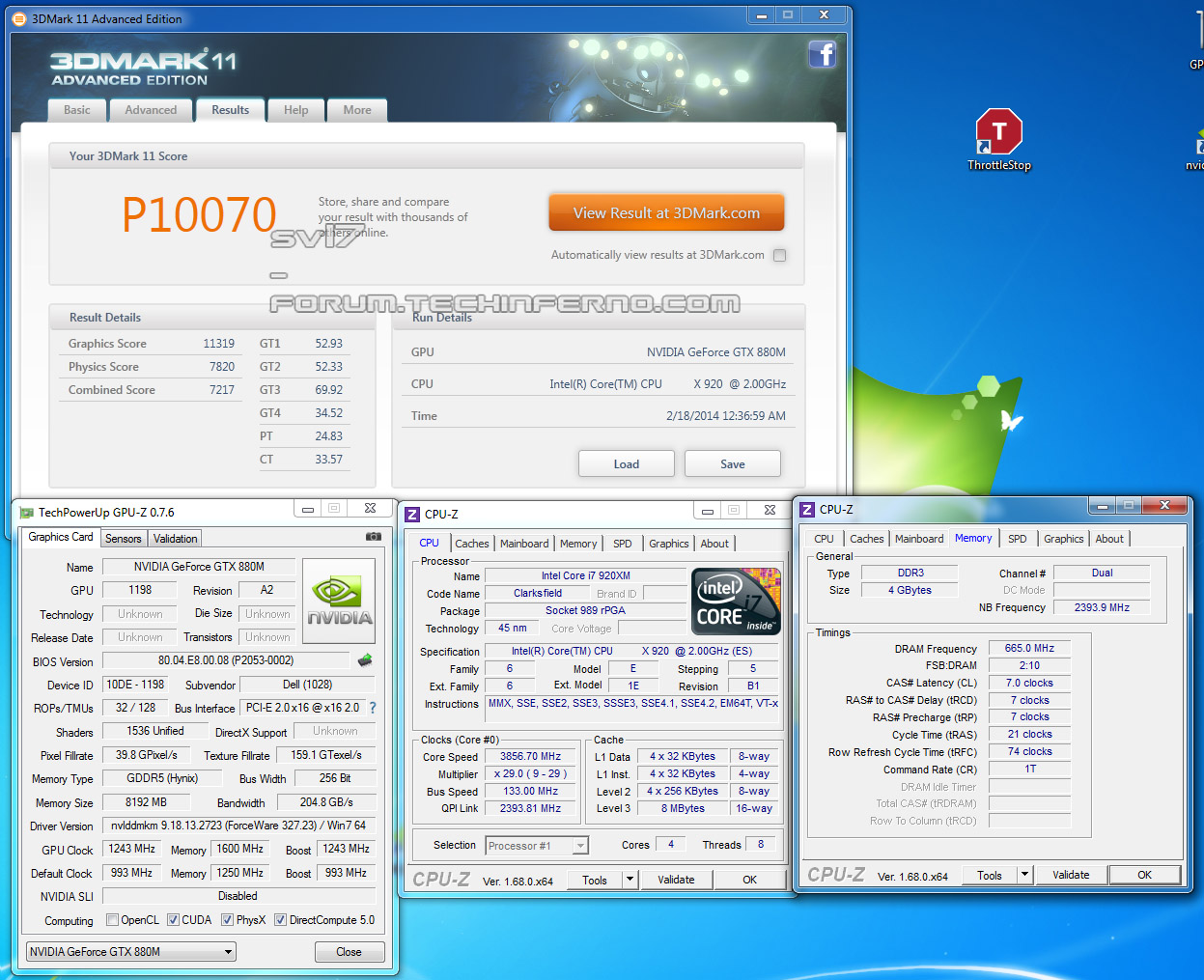Image resolution: width=1204 pixels, height=980 pixels.
Task: Click the right CPU-Z Memory window title icon
Action: 807,509
